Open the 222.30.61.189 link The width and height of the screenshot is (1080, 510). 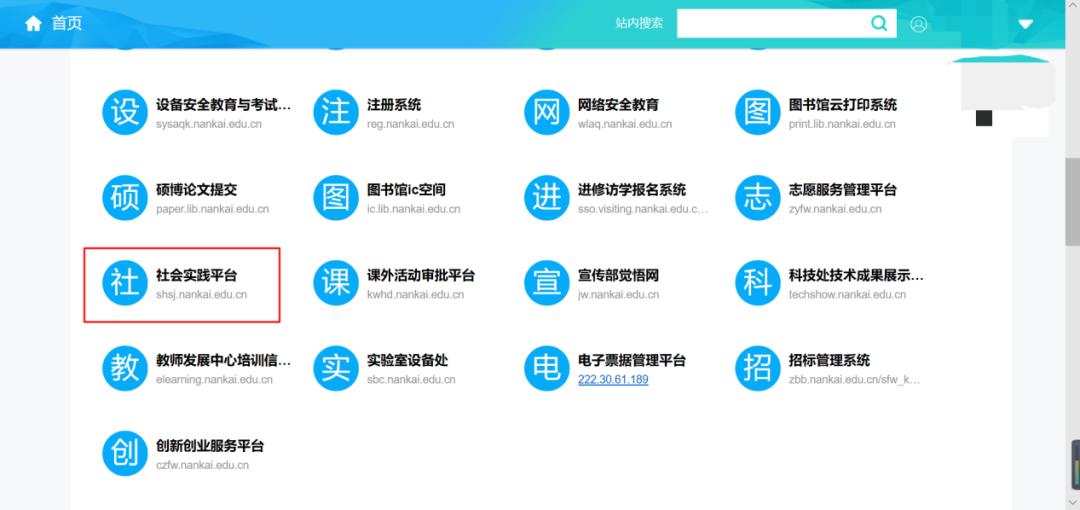613,380
